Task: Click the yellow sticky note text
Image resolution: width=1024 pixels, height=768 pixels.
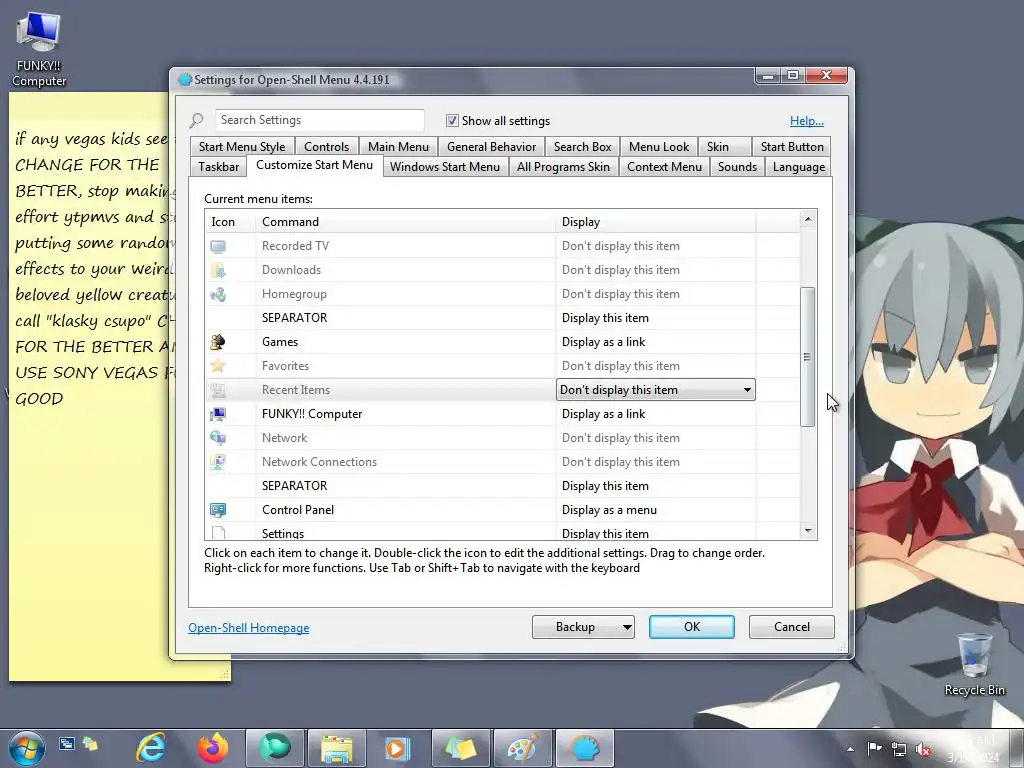Action: [91, 268]
